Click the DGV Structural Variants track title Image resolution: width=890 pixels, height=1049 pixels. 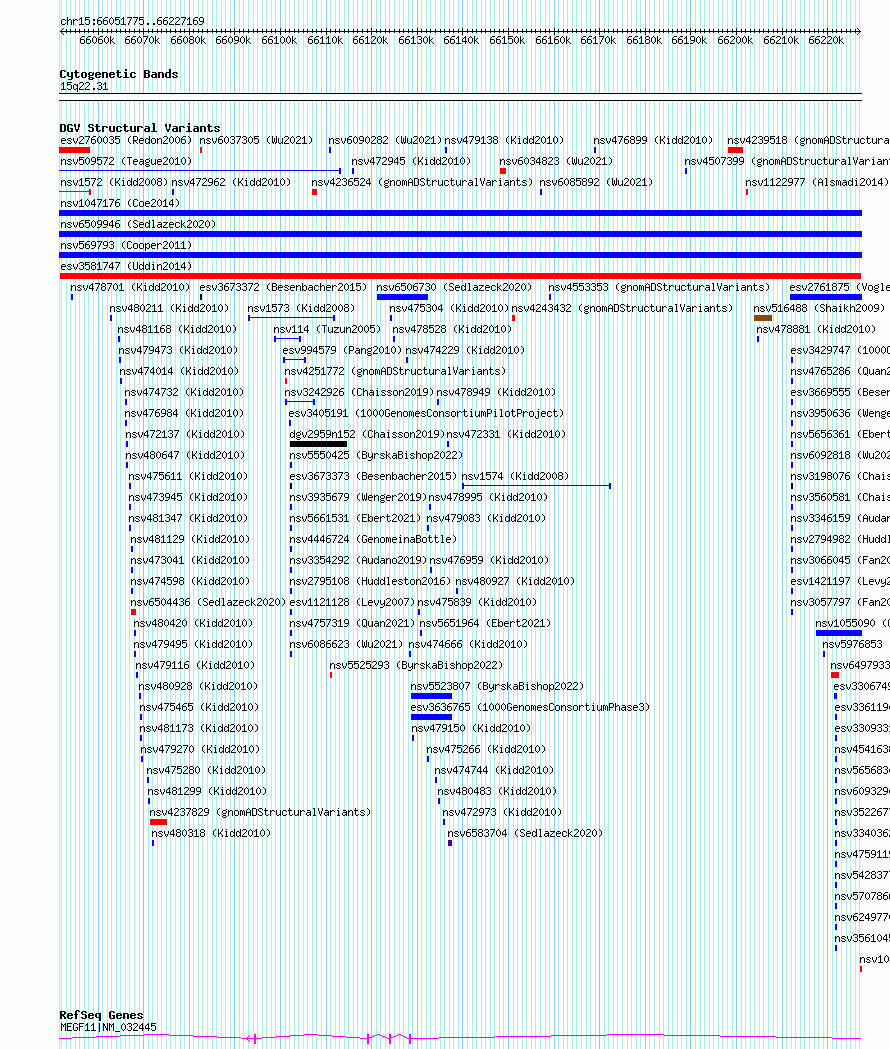point(140,128)
